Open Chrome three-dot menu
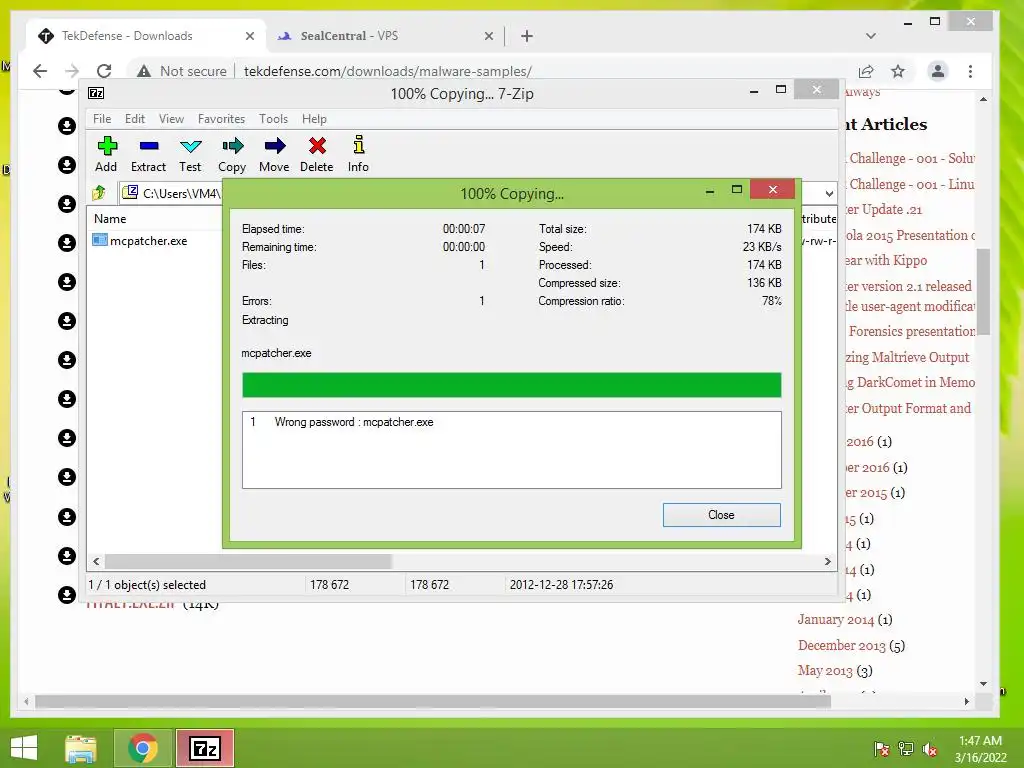 pyautogui.click(x=970, y=71)
